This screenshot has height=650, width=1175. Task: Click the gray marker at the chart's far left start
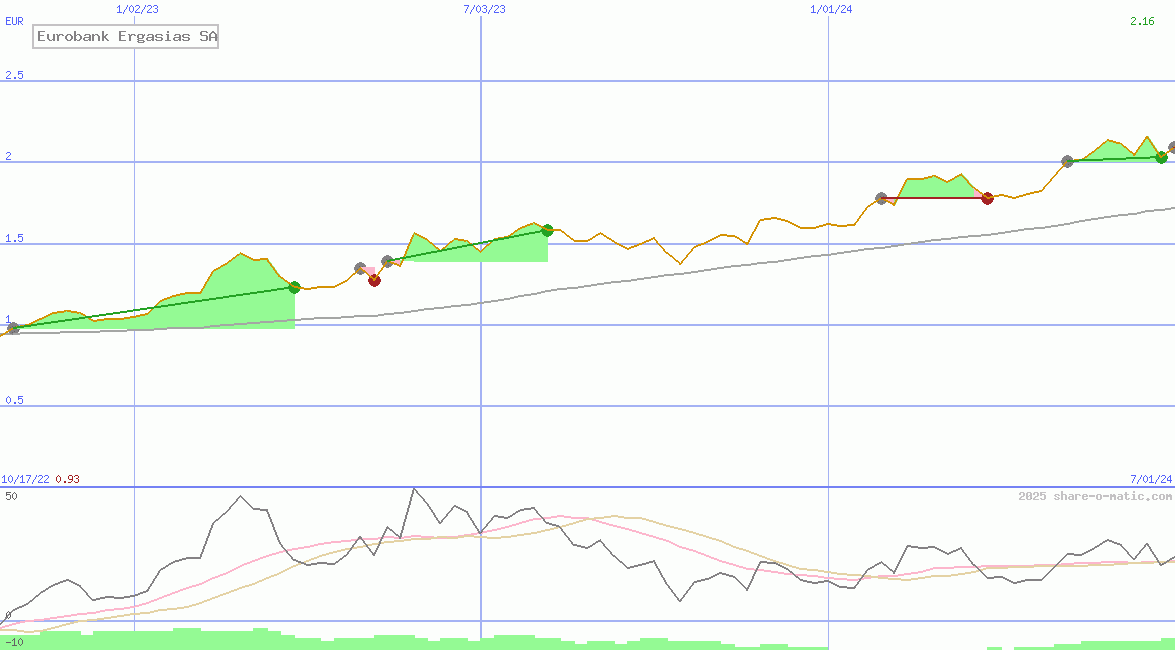[x=13, y=328]
